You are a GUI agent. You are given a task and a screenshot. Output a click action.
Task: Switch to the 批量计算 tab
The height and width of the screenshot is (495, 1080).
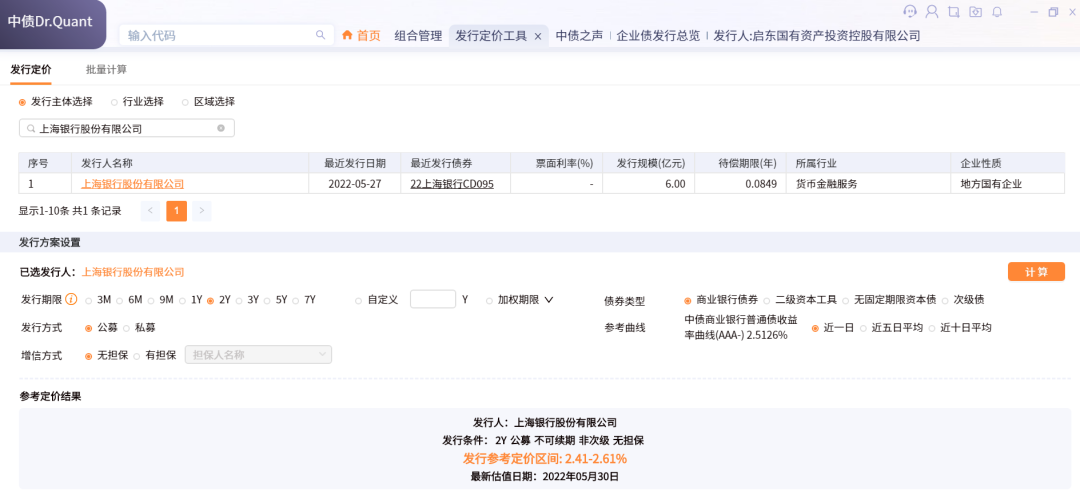[x=106, y=70]
